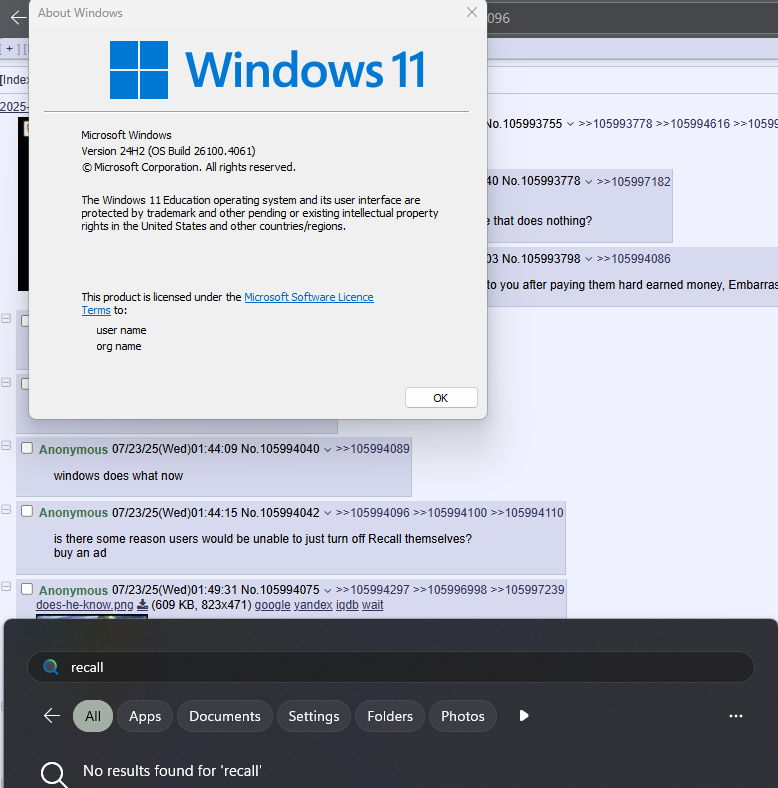Open post menu arrow for No.105994075
The image size is (778, 788).
tap(328, 590)
